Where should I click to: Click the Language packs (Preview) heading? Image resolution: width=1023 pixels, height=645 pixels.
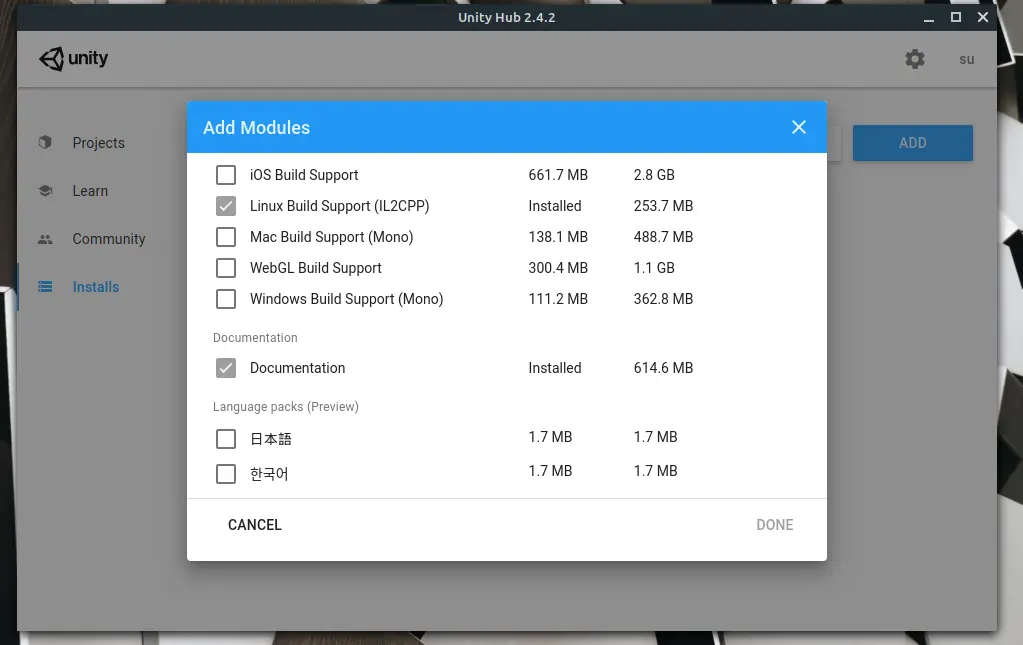click(x=286, y=407)
